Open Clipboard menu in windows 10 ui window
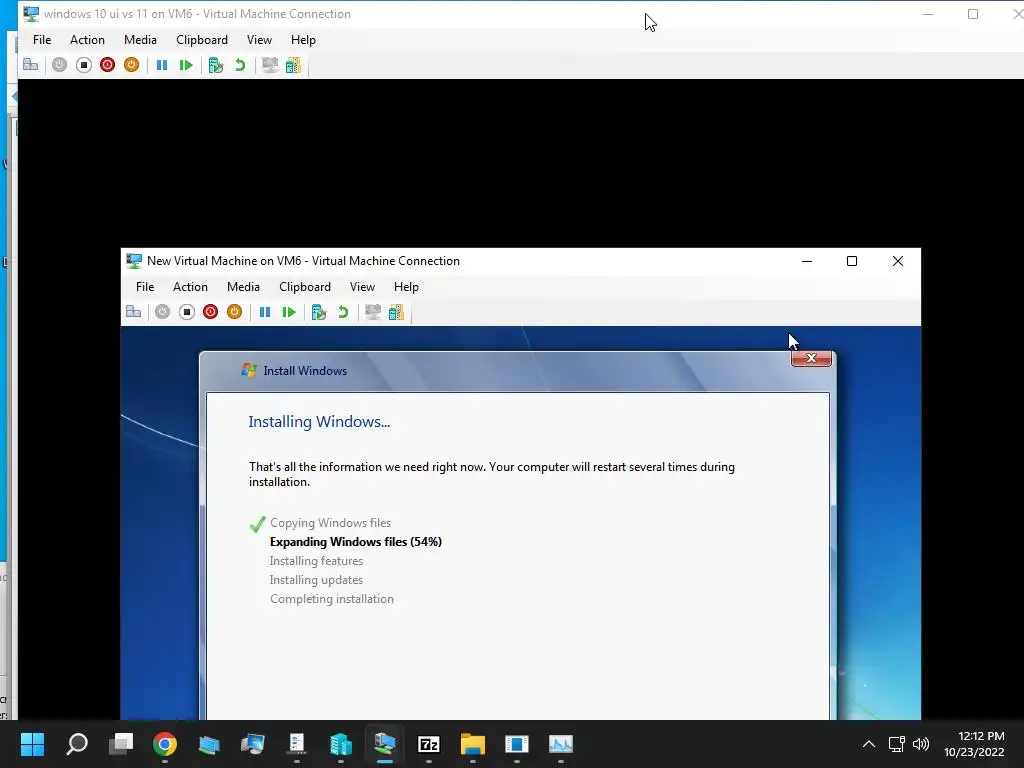Screen dimensions: 1024x768 pyautogui.click(x=202, y=40)
